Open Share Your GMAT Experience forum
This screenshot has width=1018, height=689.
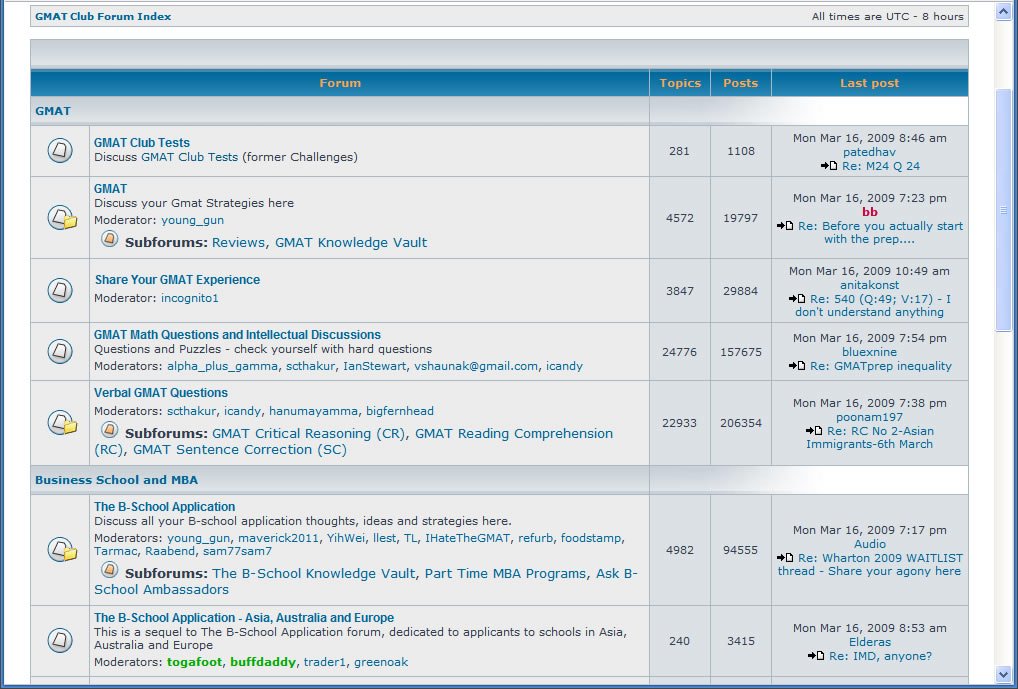pos(177,279)
